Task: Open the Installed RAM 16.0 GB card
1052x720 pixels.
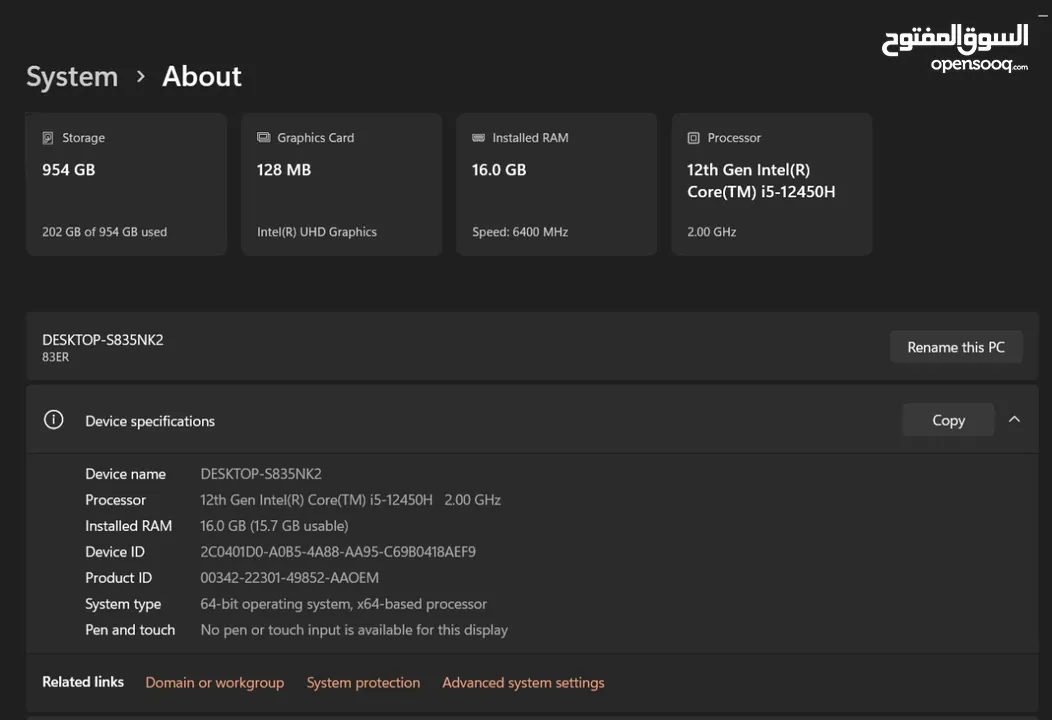Action: click(557, 184)
